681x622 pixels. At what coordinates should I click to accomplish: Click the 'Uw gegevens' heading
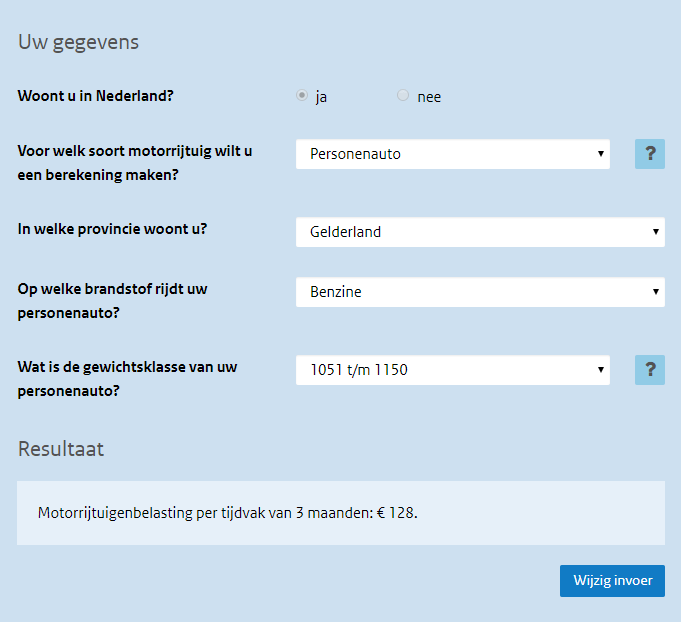78,42
